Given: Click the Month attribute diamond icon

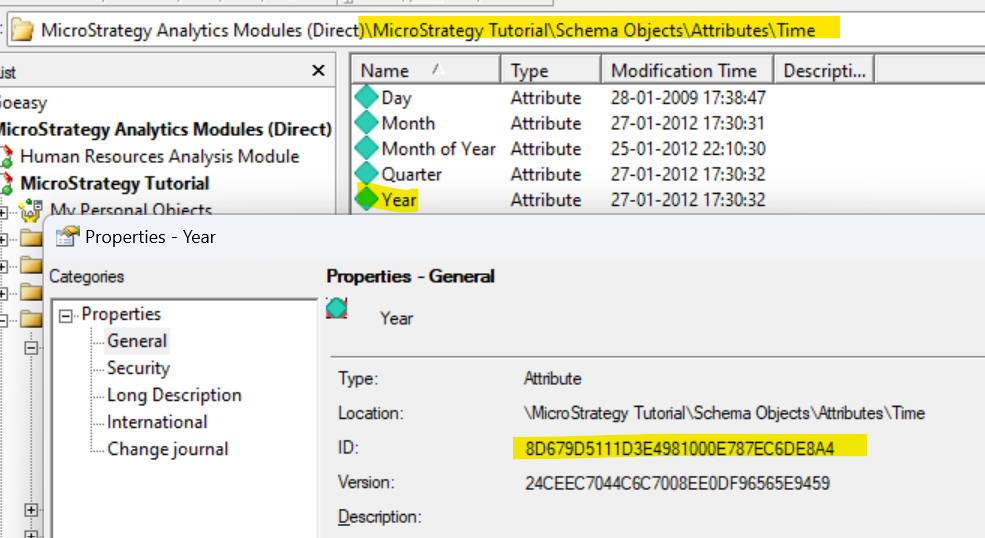Looking at the screenshot, I should coord(367,123).
